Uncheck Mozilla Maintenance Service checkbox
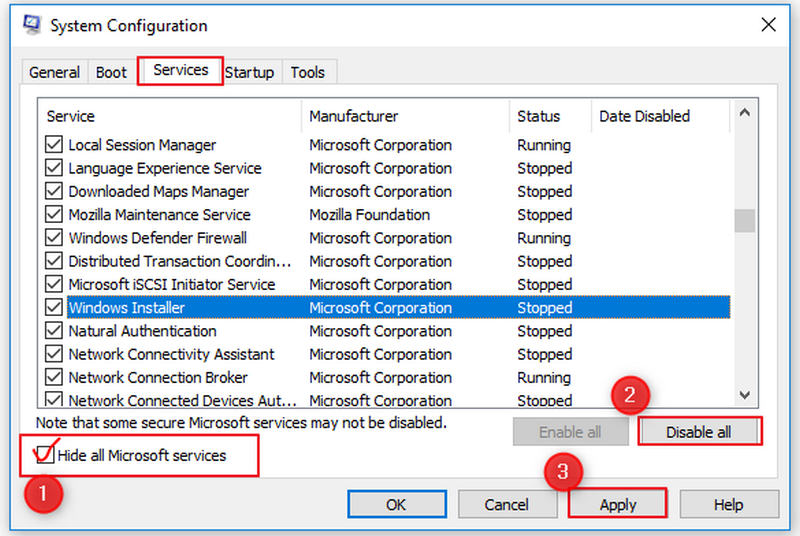 tap(54, 215)
